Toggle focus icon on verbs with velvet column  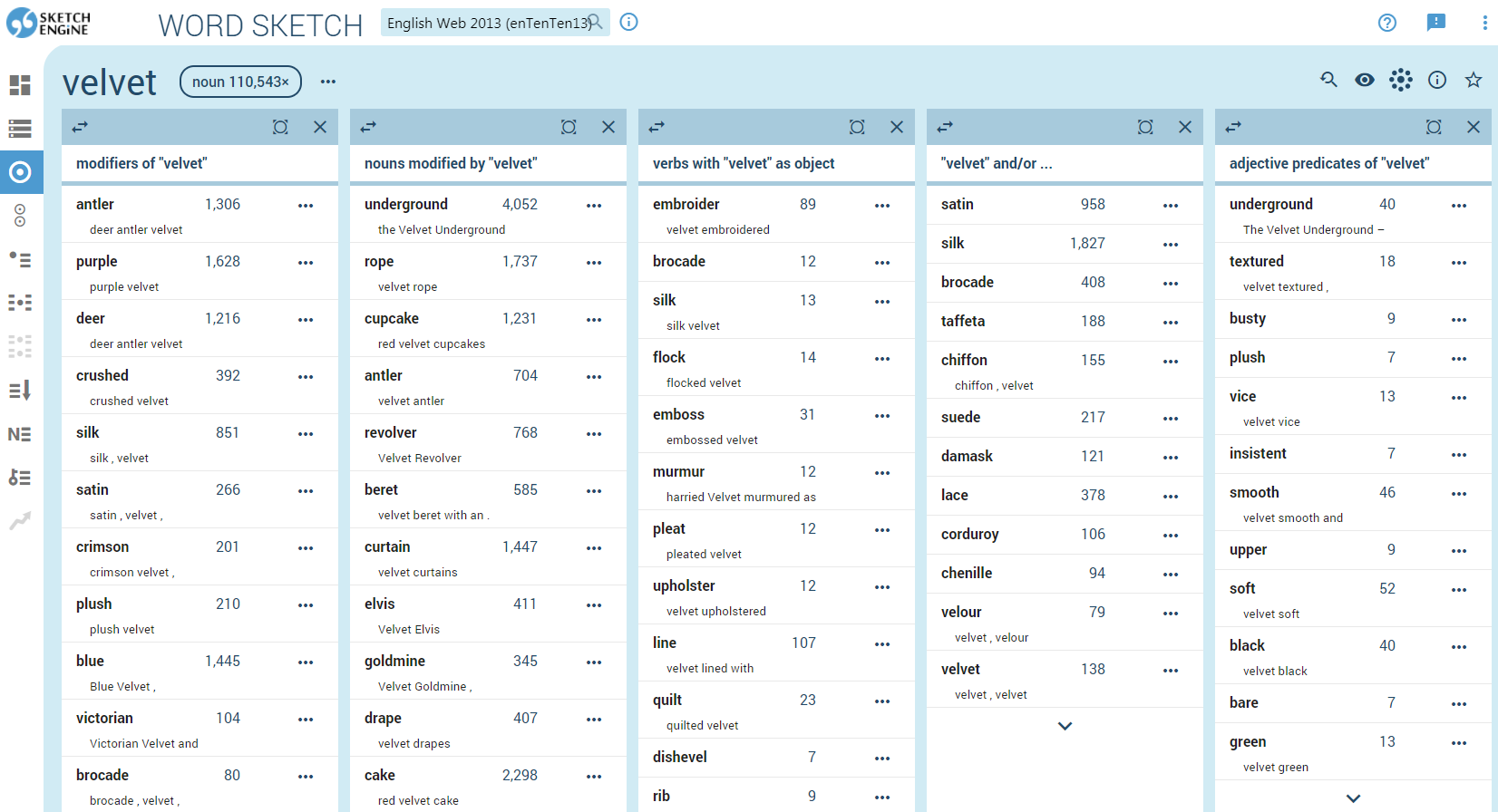tap(857, 127)
